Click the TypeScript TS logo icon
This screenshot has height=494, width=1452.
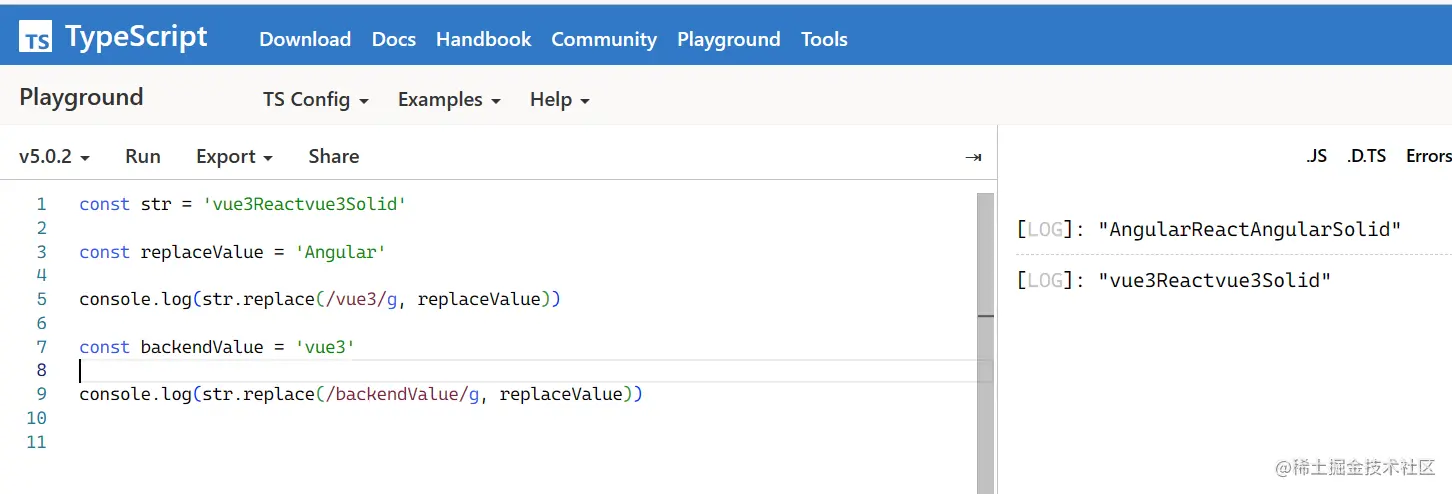point(36,38)
